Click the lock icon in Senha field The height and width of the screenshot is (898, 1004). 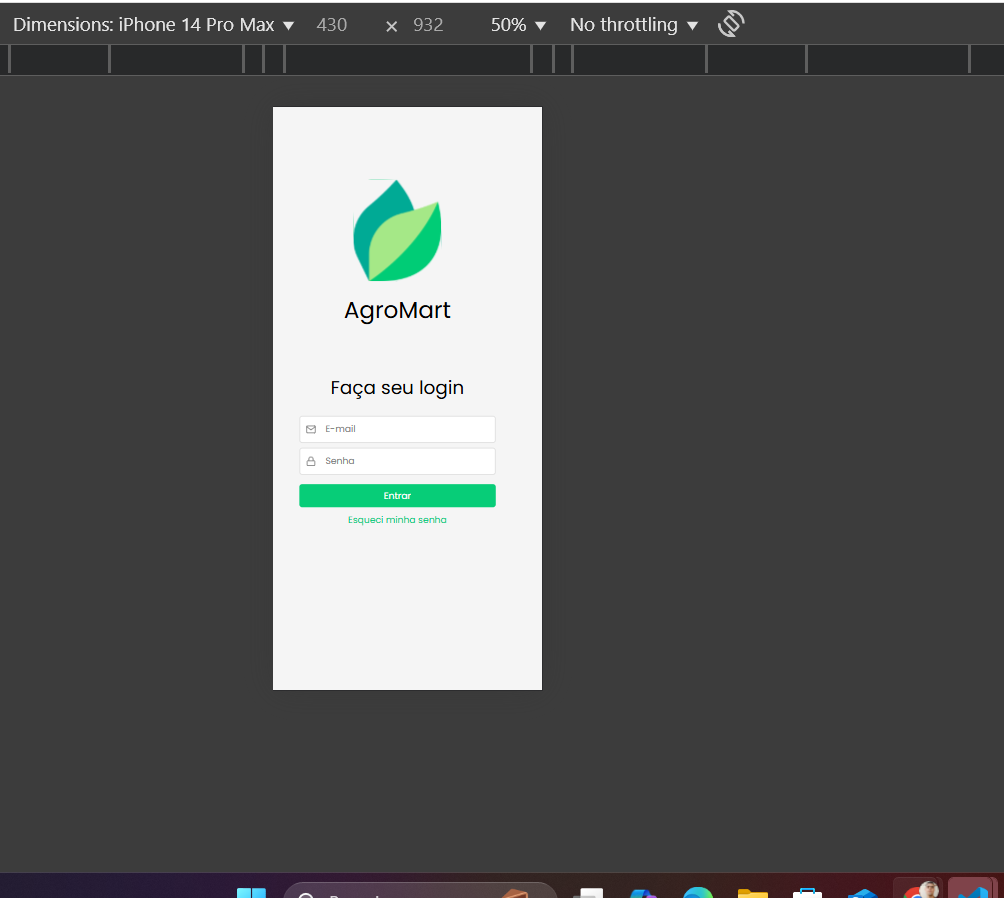pyautogui.click(x=311, y=461)
